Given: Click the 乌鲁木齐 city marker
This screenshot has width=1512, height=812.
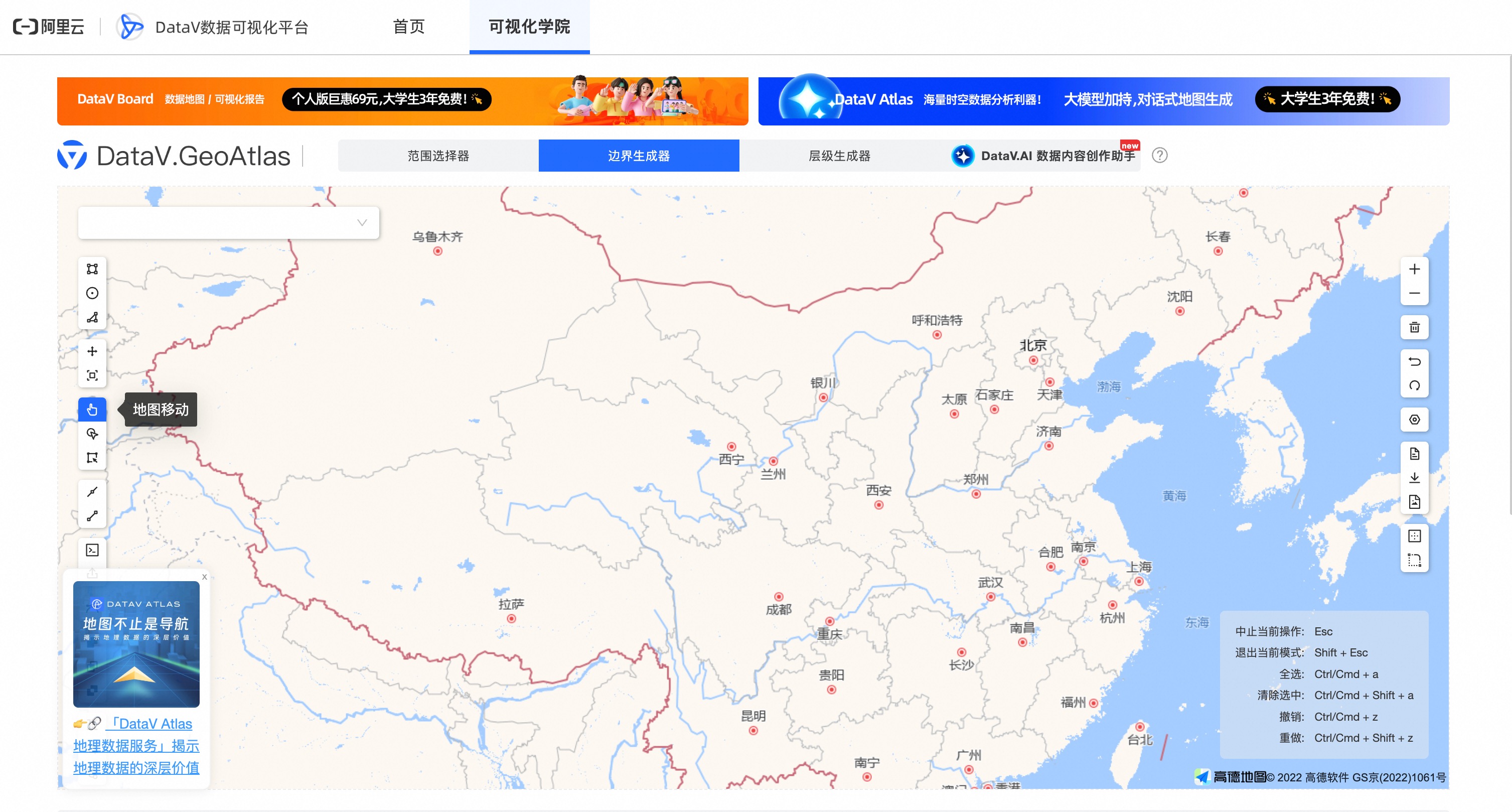Looking at the screenshot, I should click(437, 251).
